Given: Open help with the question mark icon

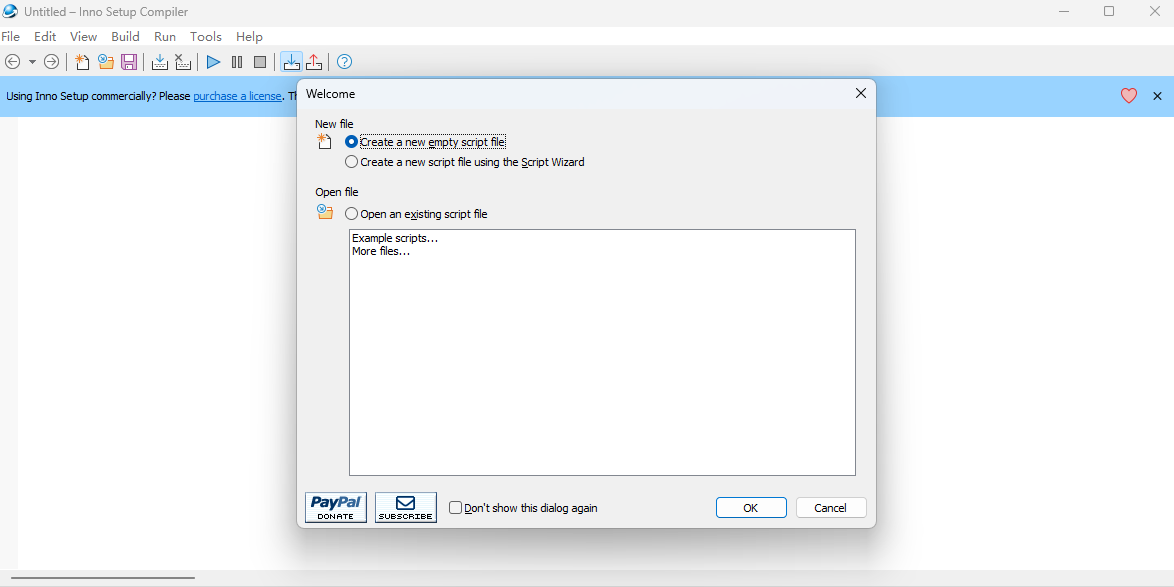Looking at the screenshot, I should click(x=343, y=61).
